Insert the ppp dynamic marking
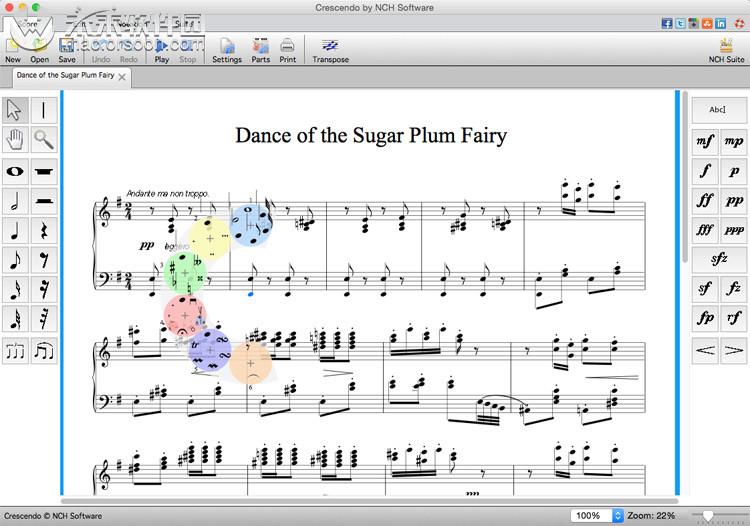 (x=734, y=230)
